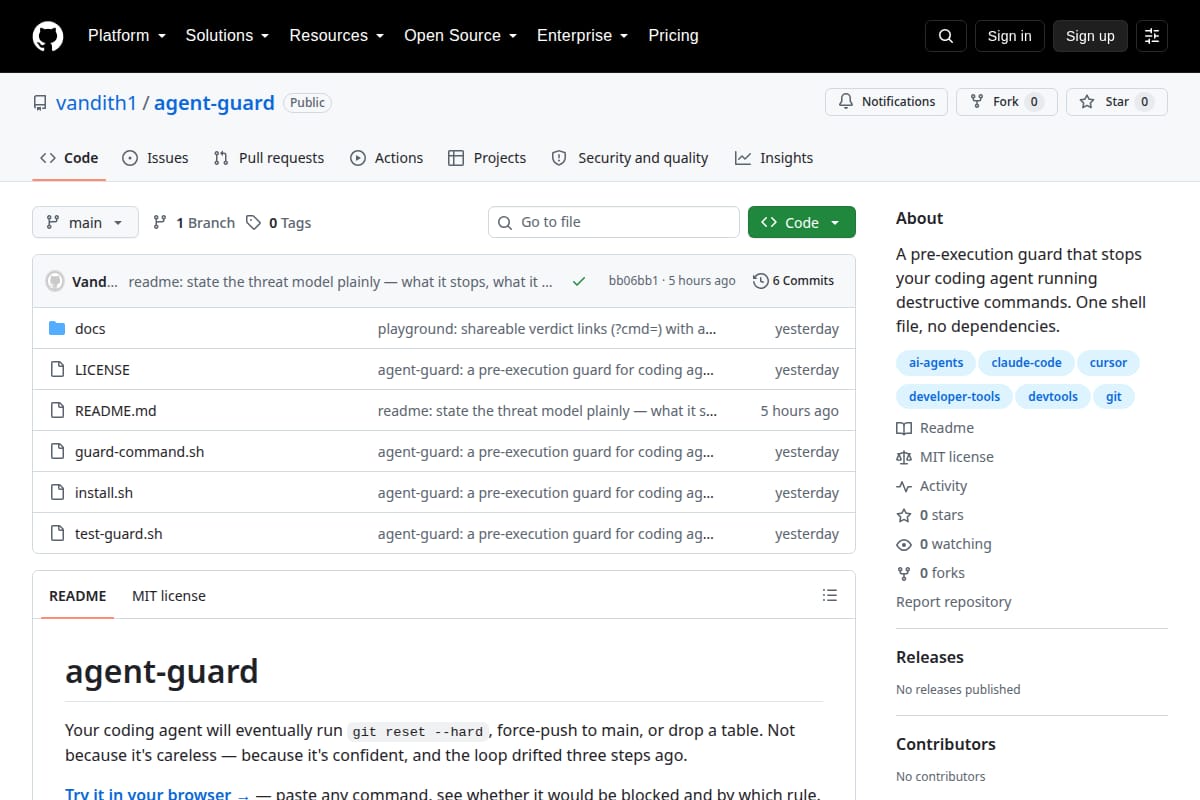Open the Pull requests tab
Screen dimensions: 1200x800
pyautogui.click(x=269, y=158)
